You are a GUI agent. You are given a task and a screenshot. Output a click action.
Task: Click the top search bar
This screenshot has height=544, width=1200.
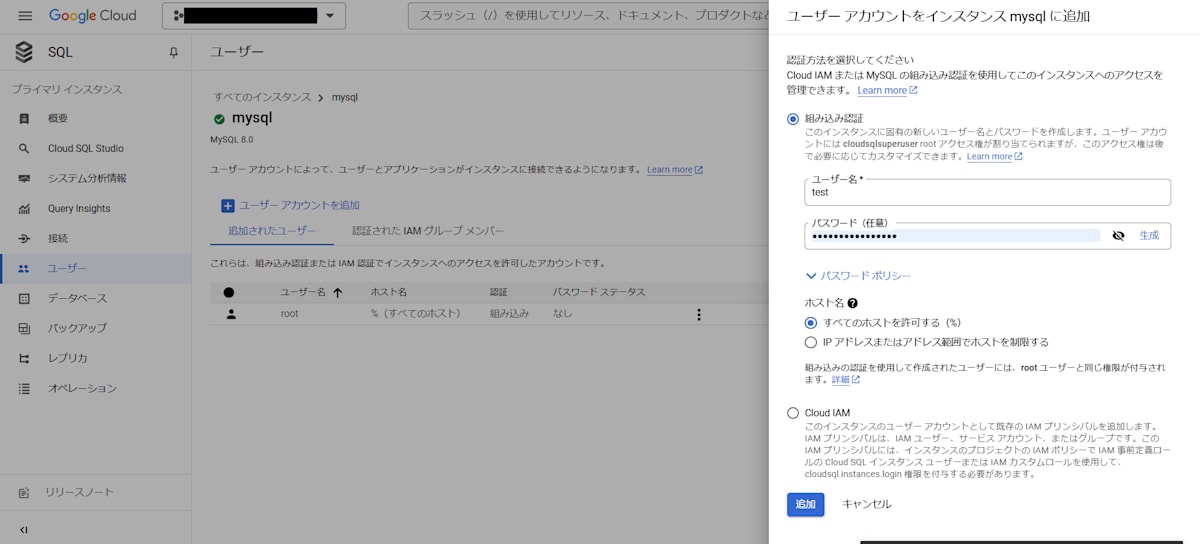click(588, 16)
